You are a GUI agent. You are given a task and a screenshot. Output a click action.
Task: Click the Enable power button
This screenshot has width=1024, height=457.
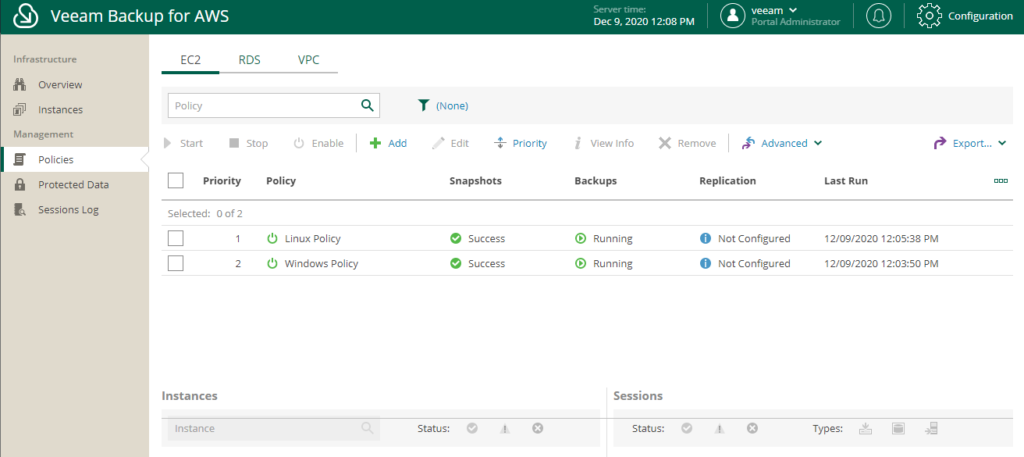(318, 143)
